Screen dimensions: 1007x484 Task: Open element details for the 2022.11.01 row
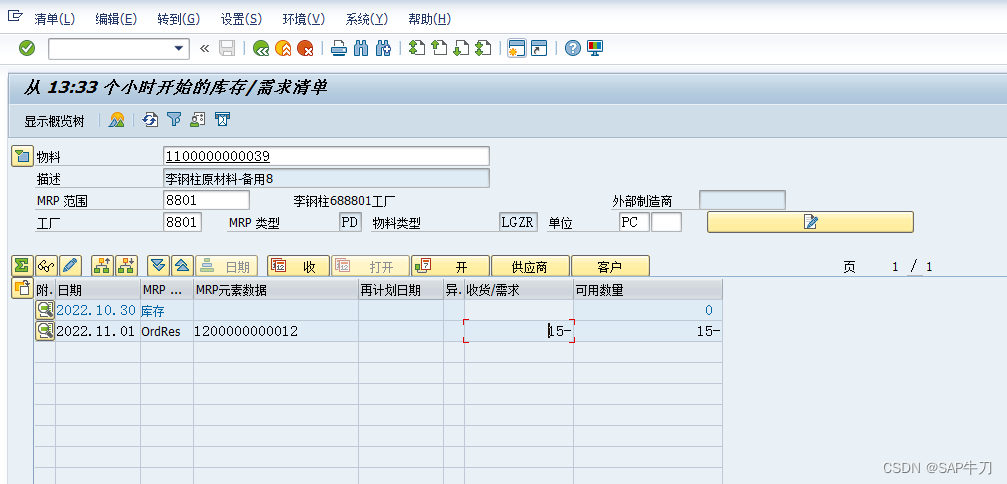[45, 331]
